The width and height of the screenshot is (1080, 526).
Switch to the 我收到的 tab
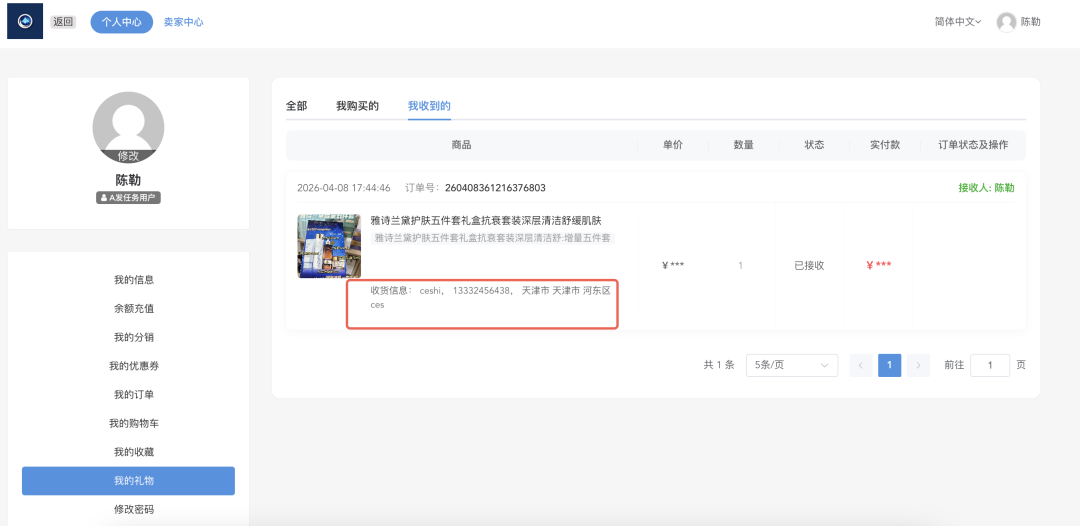tap(429, 106)
